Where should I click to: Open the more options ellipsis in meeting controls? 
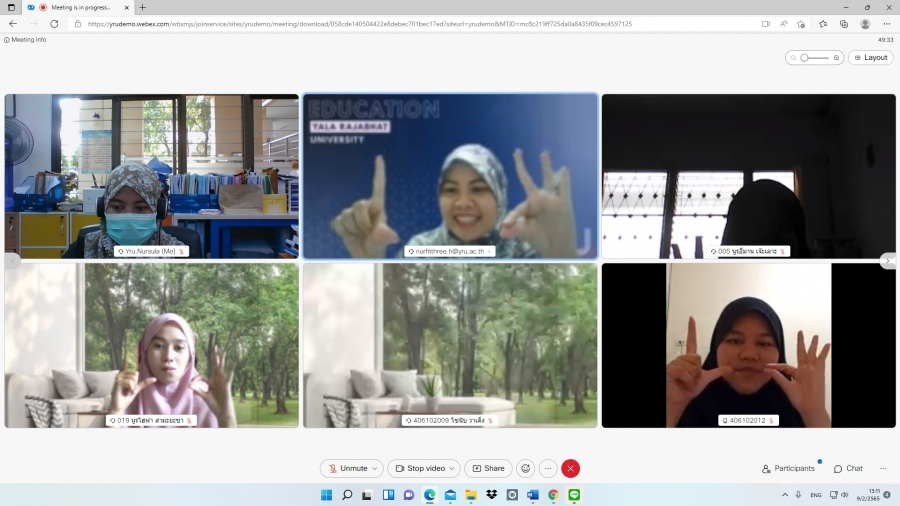548,468
